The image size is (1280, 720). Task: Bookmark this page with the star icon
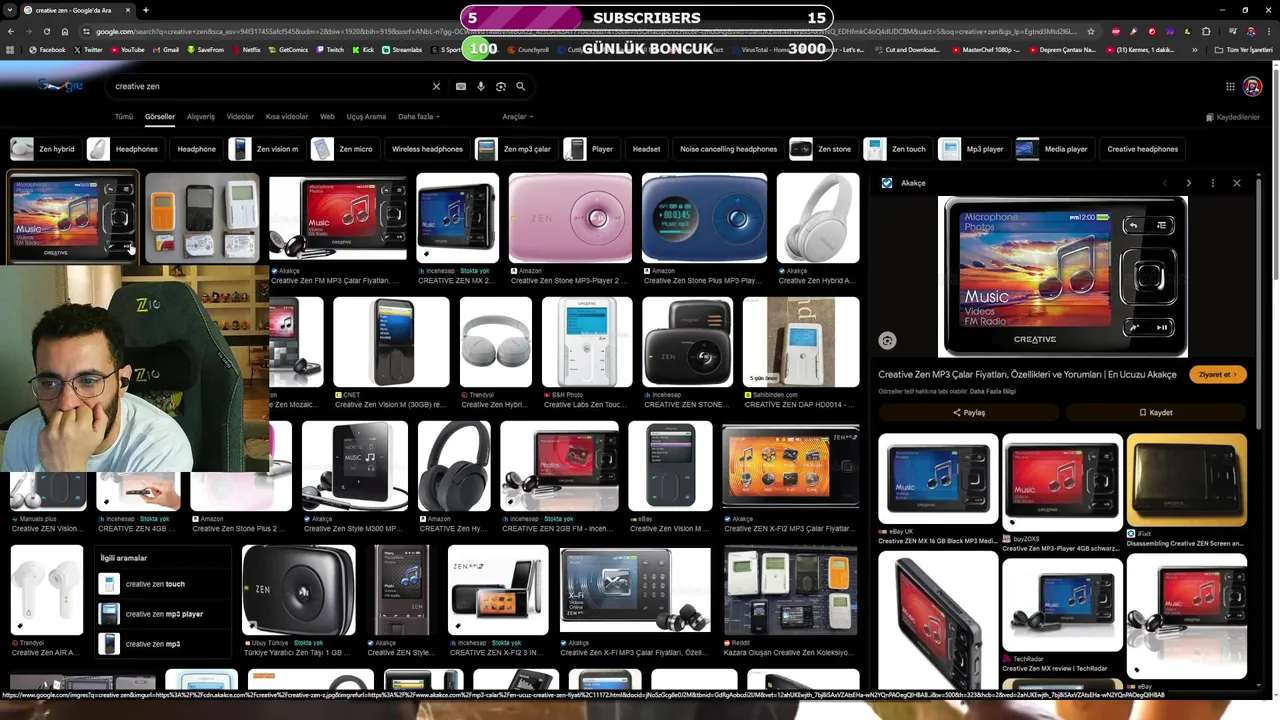tap(1090, 31)
